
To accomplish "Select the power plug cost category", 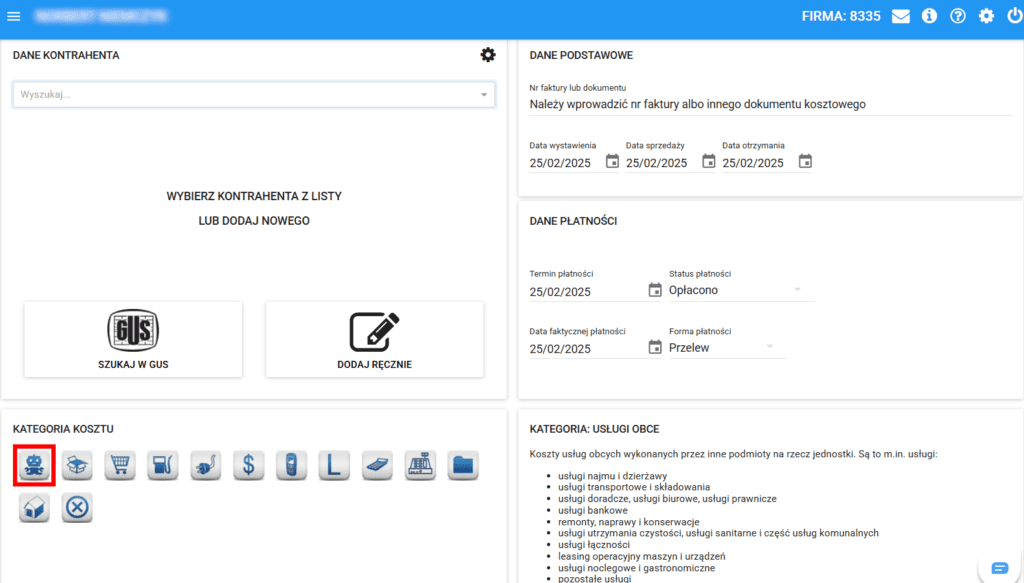I will pos(206,465).
